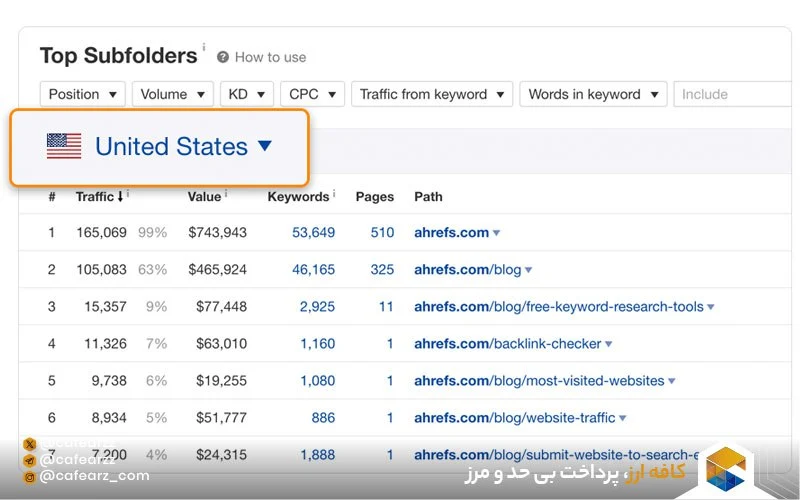This screenshot has width=800, height=500.
Task: Sort table by Traffic column header
Action: (x=99, y=196)
